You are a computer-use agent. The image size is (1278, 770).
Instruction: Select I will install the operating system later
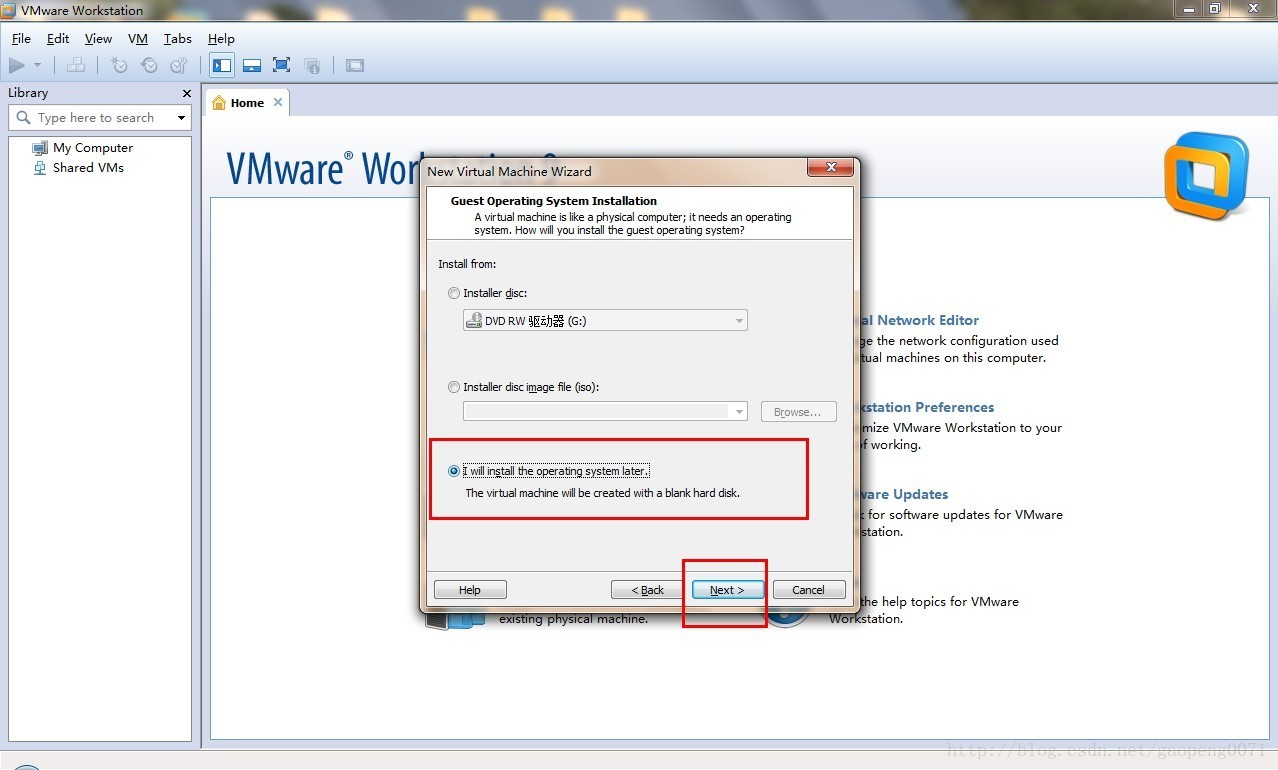pyautogui.click(x=454, y=471)
